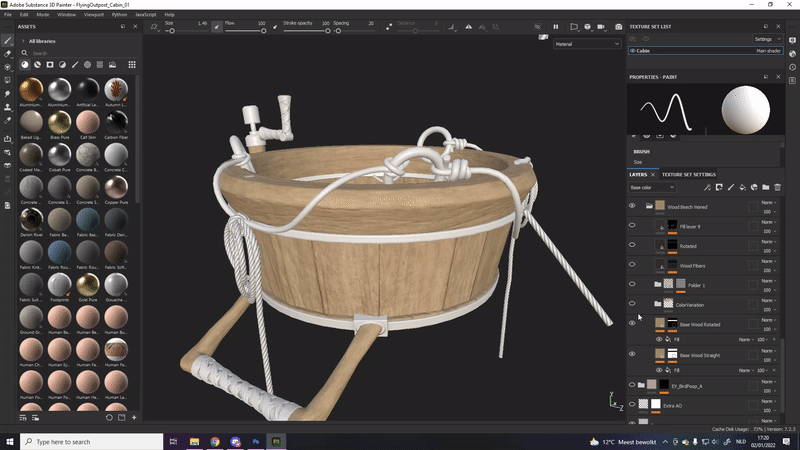
Task: Select the Polygon fill tool
Action: click(7, 80)
